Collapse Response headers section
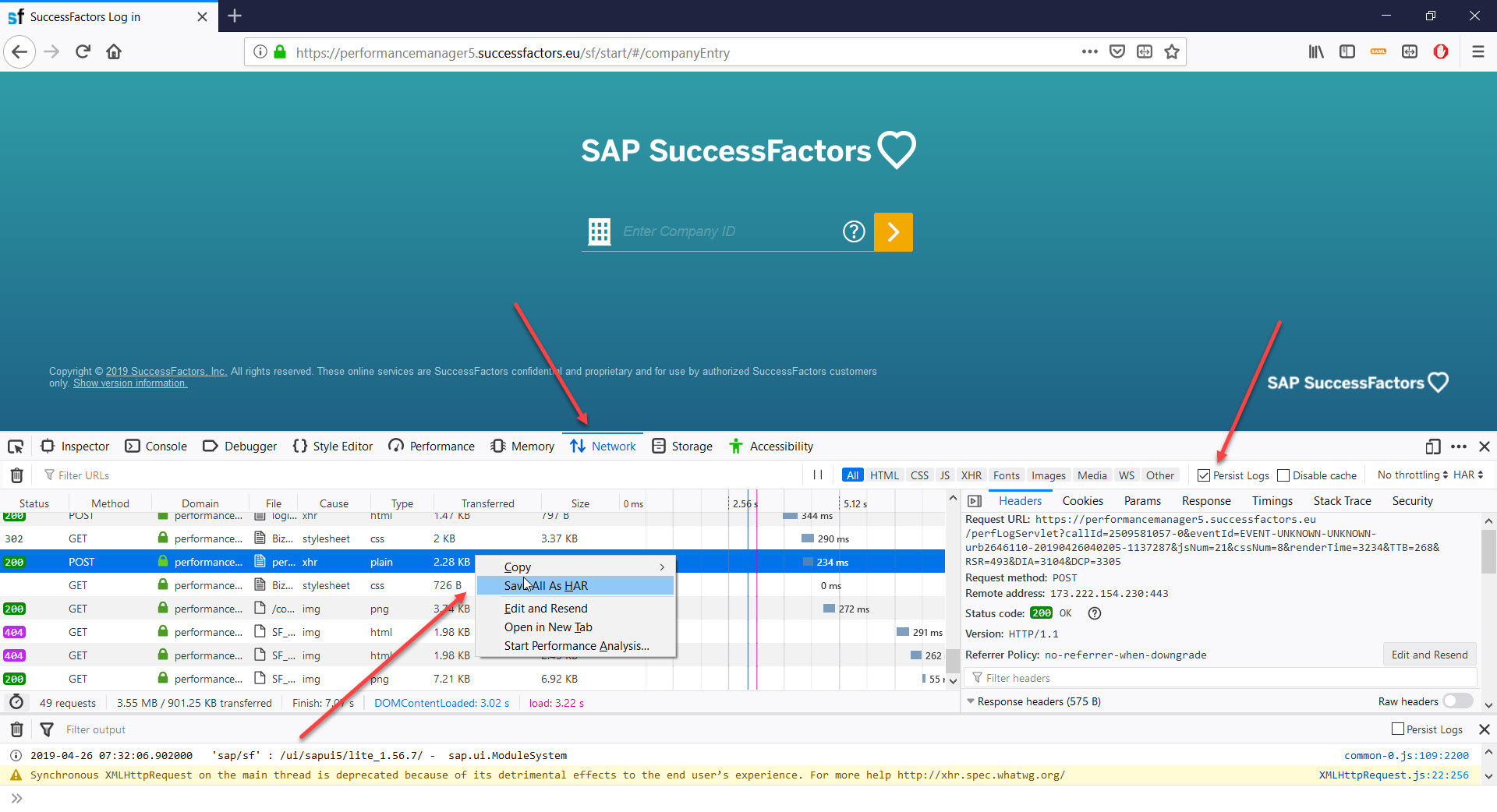Screen dimensions: 1497x812 971,701
